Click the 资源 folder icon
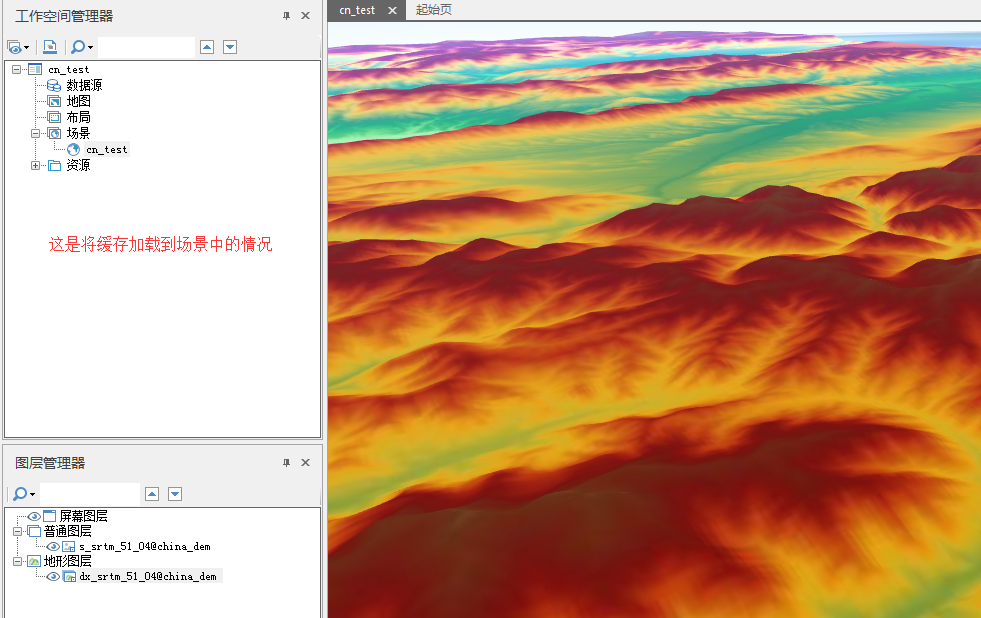Image resolution: width=981 pixels, height=618 pixels. (54, 166)
